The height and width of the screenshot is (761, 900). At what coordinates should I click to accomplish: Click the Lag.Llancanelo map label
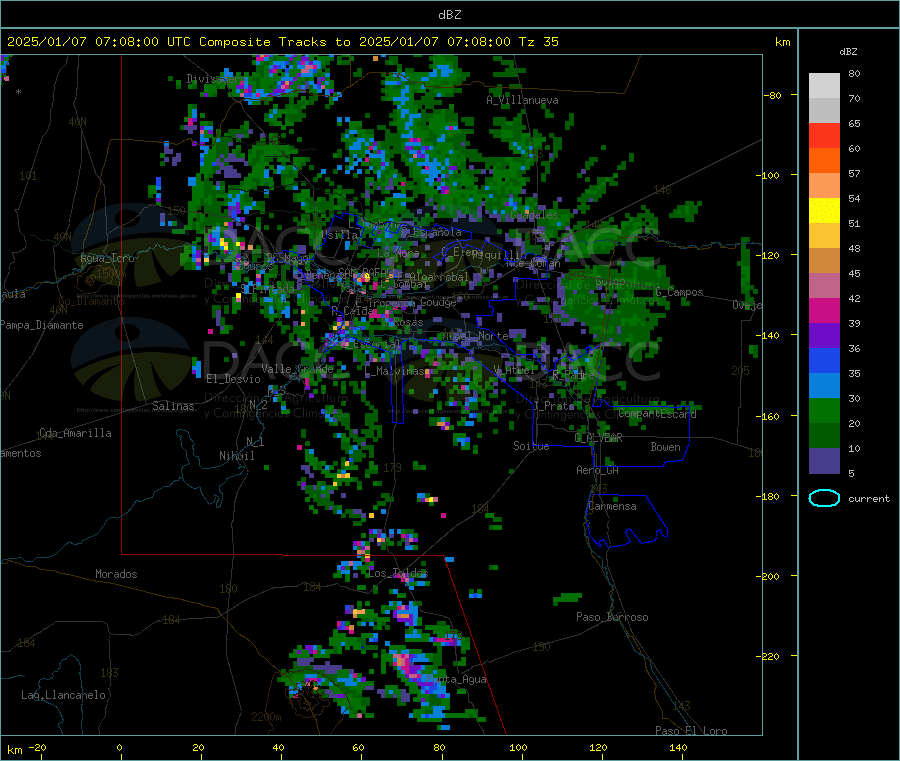pos(63,695)
